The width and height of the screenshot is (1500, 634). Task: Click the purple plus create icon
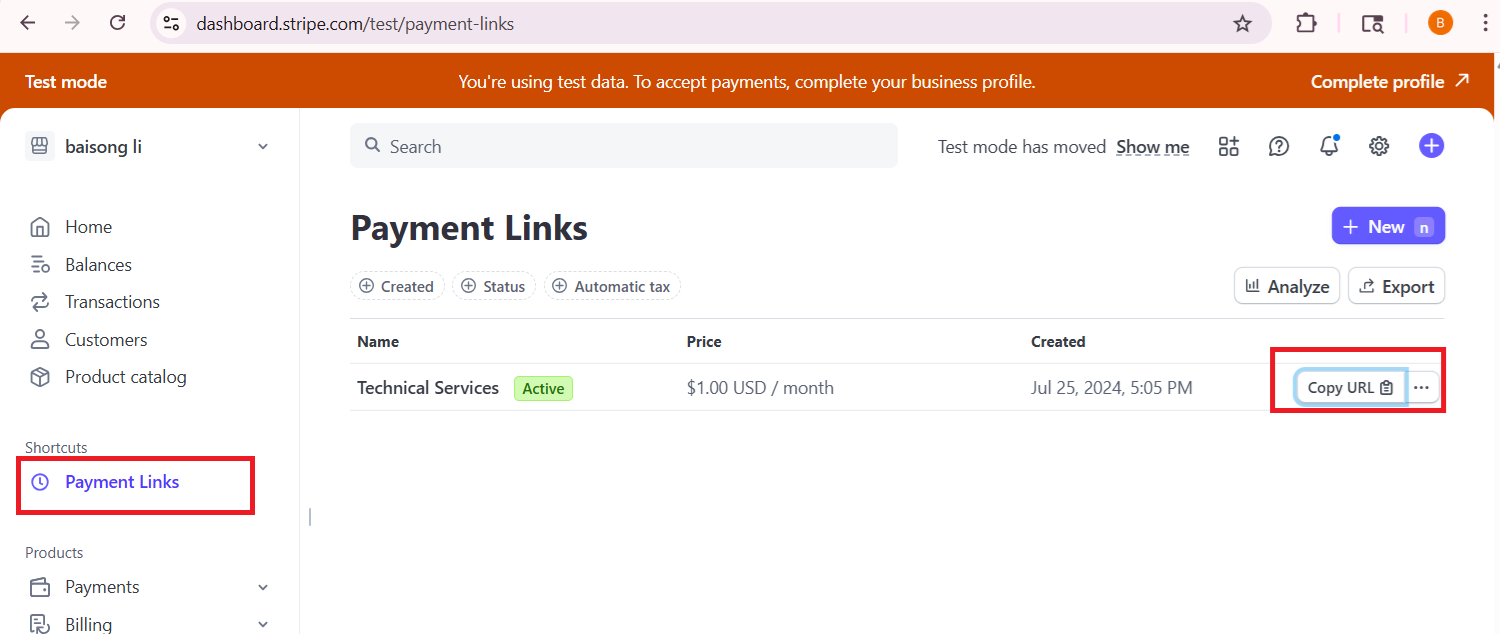(x=1431, y=146)
